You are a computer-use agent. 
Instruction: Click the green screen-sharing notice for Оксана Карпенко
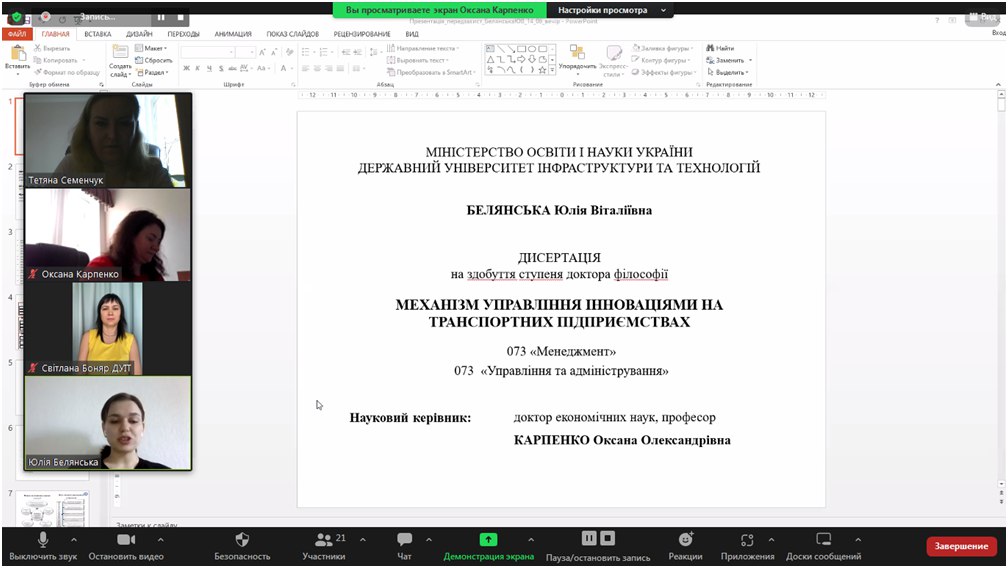click(x=440, y=10)
